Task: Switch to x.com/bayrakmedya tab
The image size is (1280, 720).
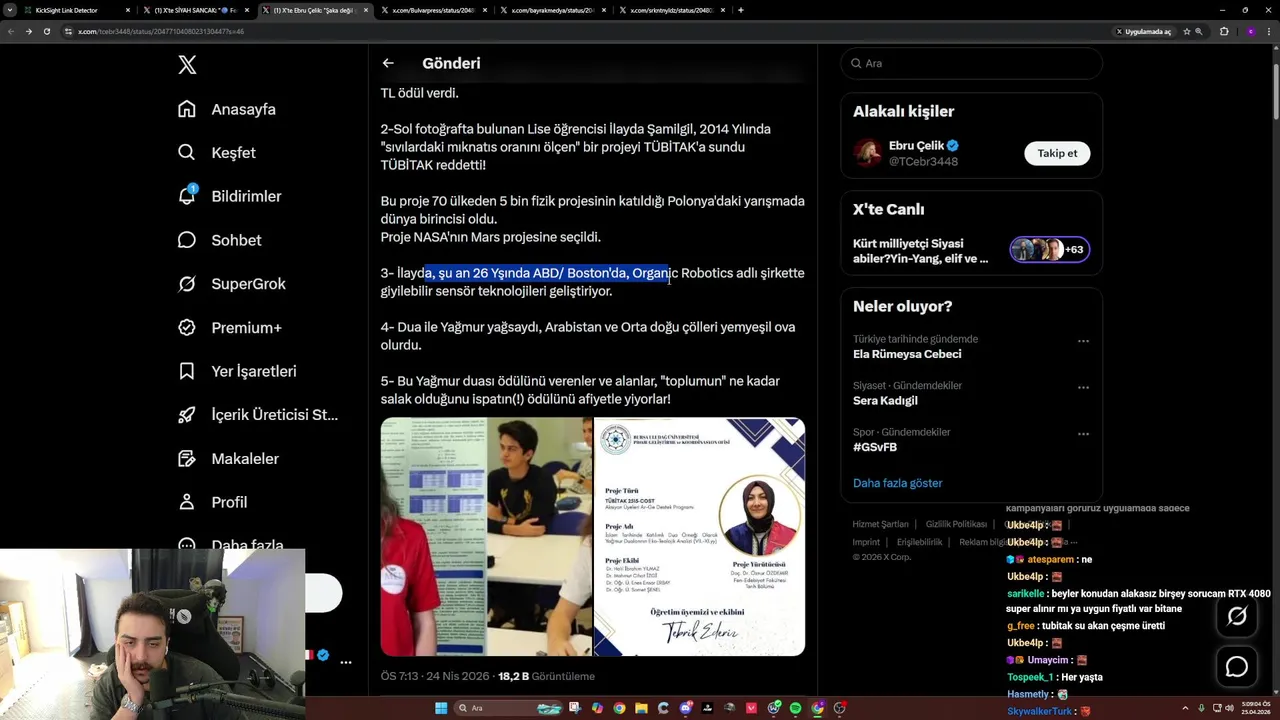Action: [x=553, y=10]
